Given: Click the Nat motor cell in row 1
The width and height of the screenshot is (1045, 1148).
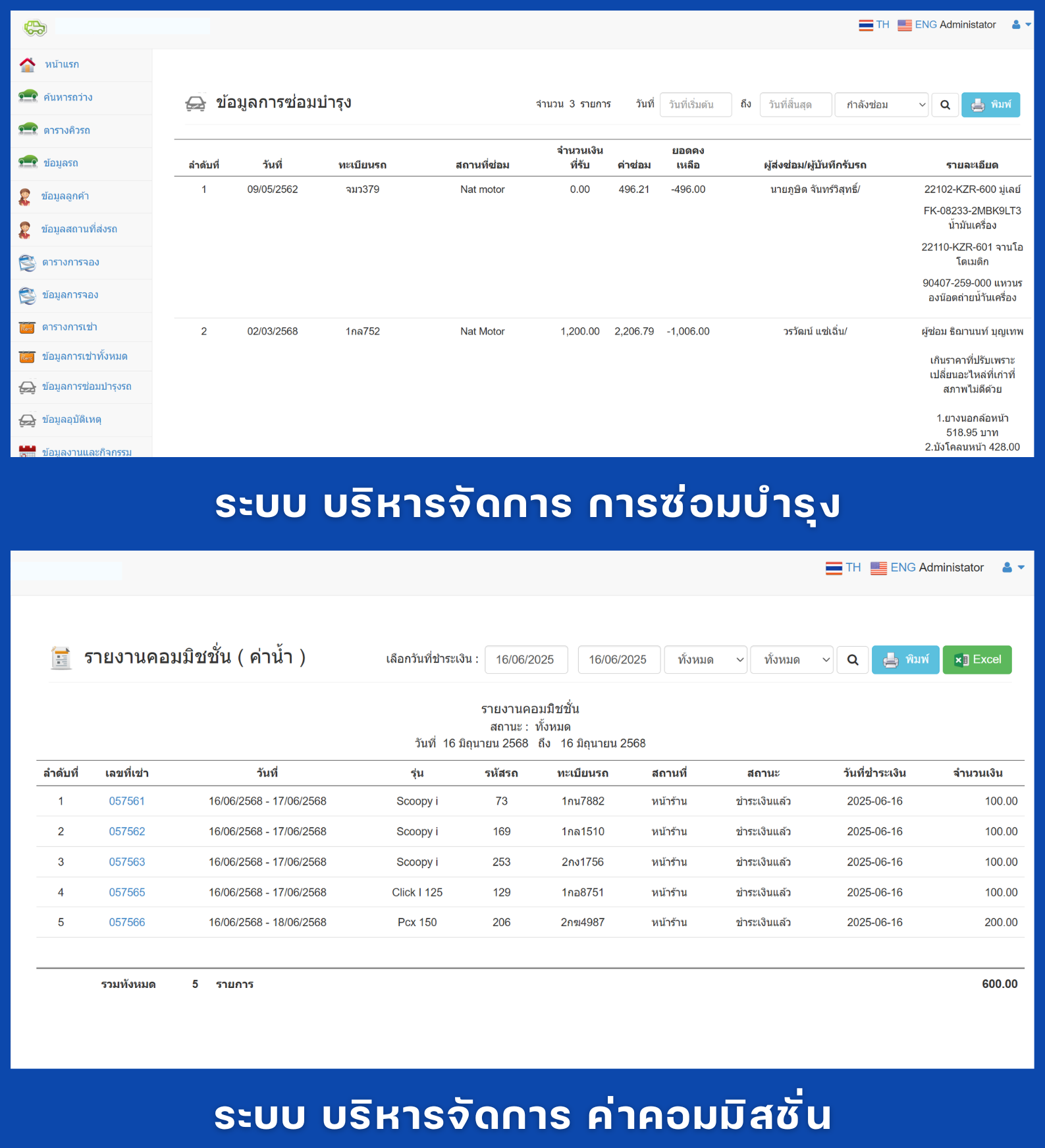Looking at the screenshot, I should coord(482,190).
